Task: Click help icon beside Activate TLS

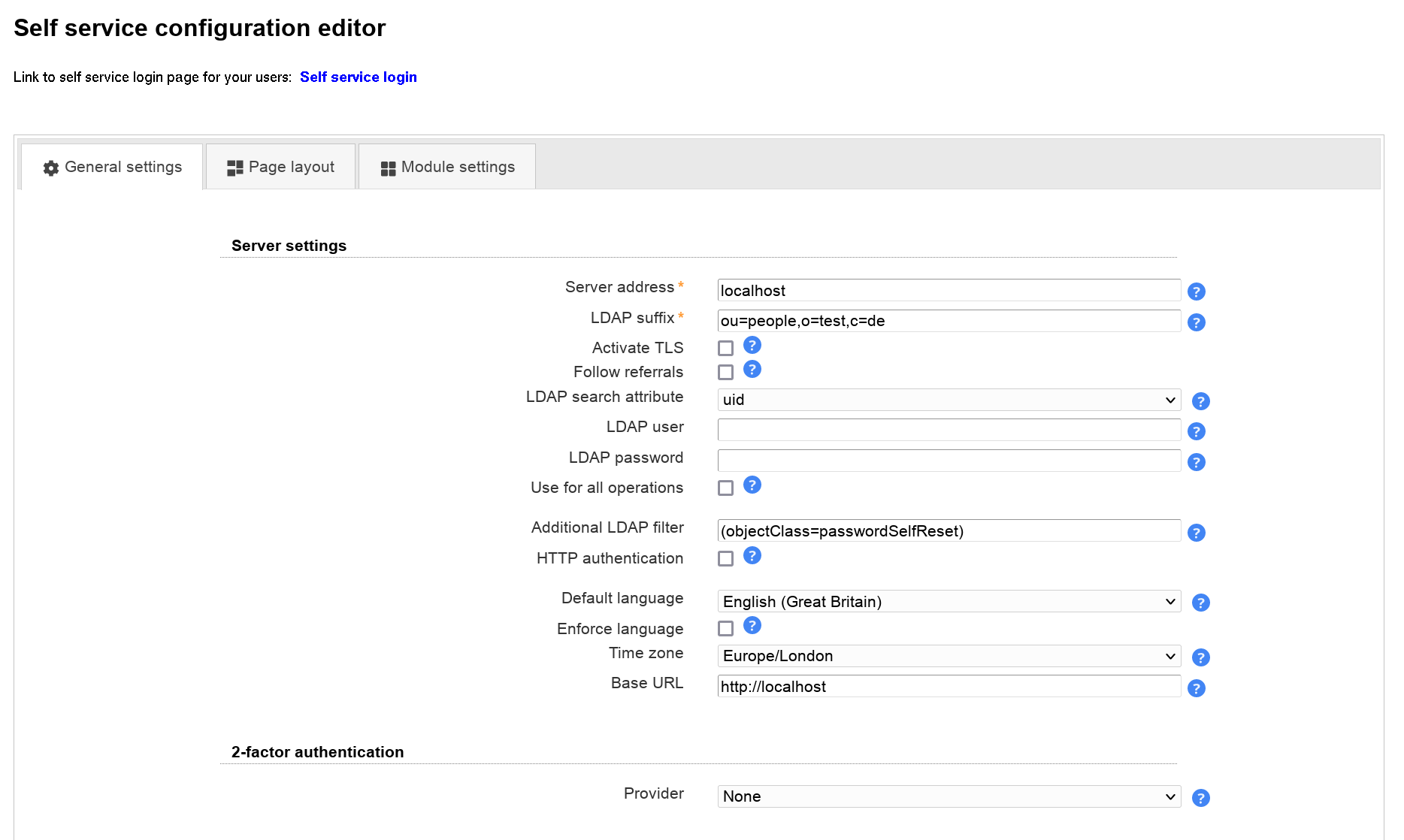Action: (x=752, y=346)
